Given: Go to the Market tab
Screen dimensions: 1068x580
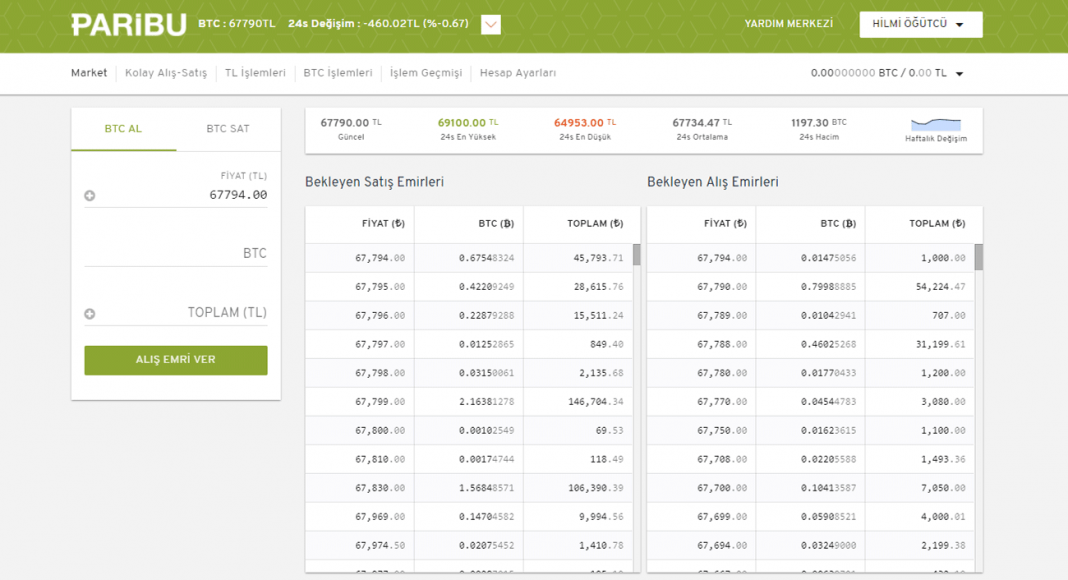Looking at the screenshot, I should pos(89,73).
